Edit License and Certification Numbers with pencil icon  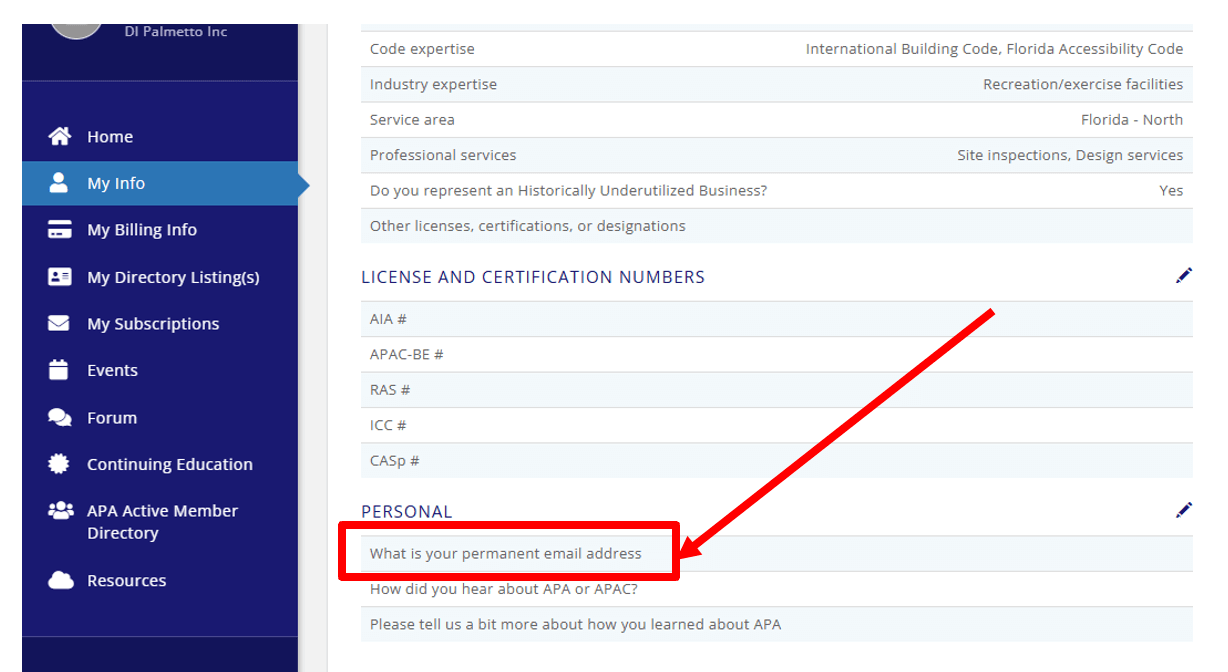click(1184, 275)
